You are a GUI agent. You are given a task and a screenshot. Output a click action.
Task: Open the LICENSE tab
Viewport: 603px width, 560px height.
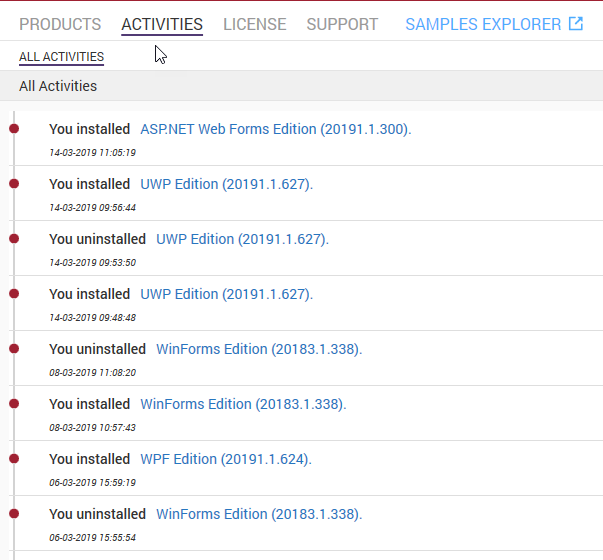coord(255,24)
